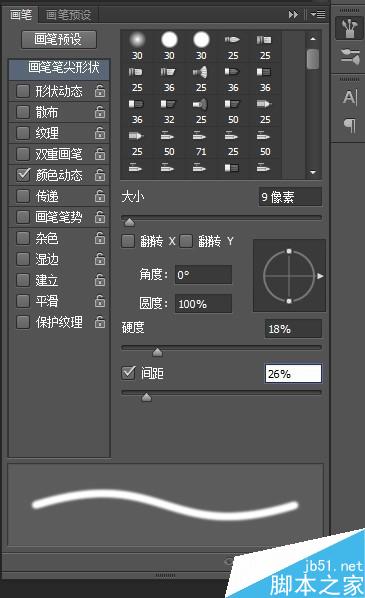The width and height of the screenshot is (365, 598).
Task: Toggle lock icon for 杂色
Action: 100,238
